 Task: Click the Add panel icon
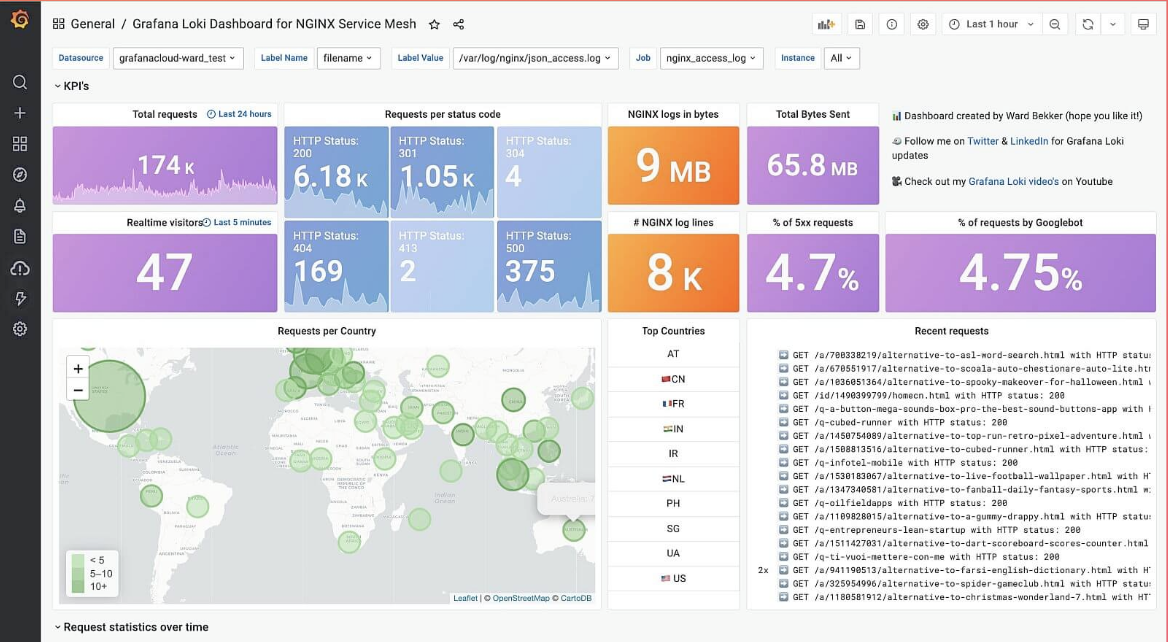[826, 25]
